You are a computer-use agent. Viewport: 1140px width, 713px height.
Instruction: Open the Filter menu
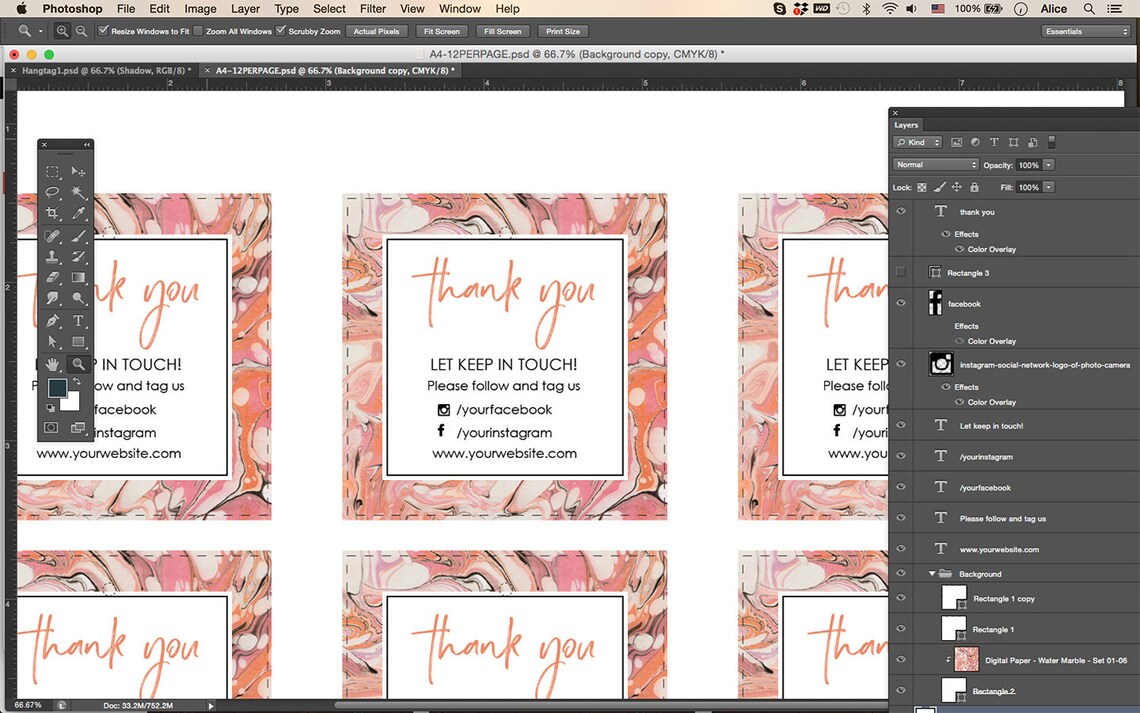coord(372,9)
